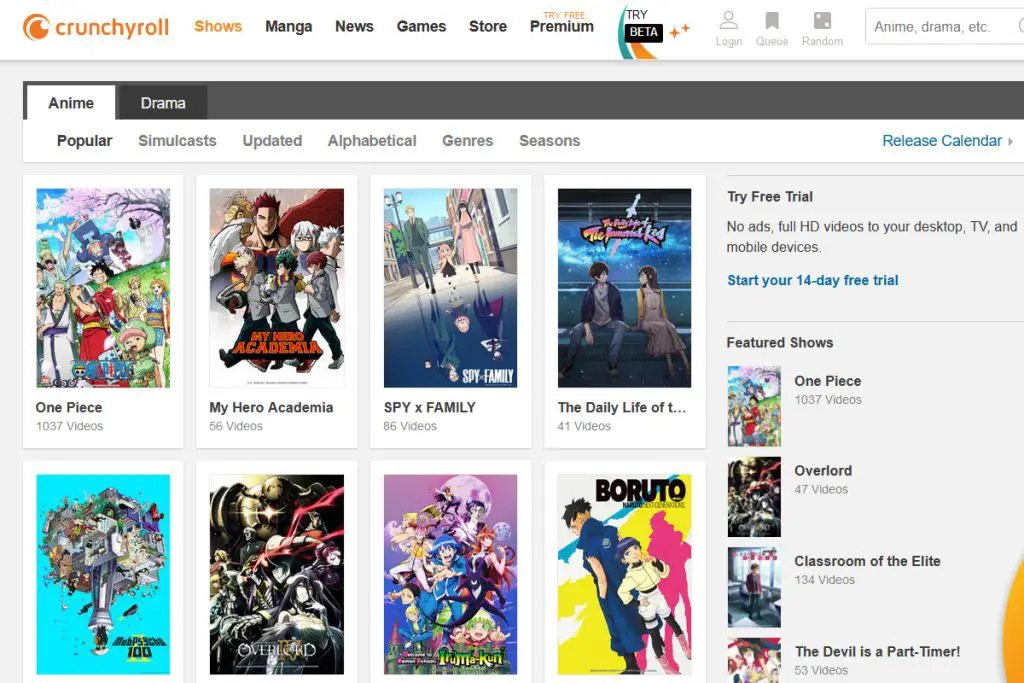Select the Genres filter
Viewport: 1024px width, 683px height.
click(x=468, y=140)
